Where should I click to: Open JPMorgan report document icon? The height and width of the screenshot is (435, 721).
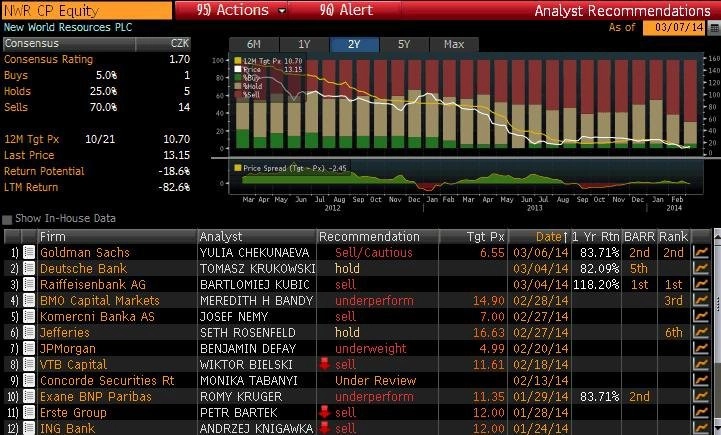tap(29, 349)
